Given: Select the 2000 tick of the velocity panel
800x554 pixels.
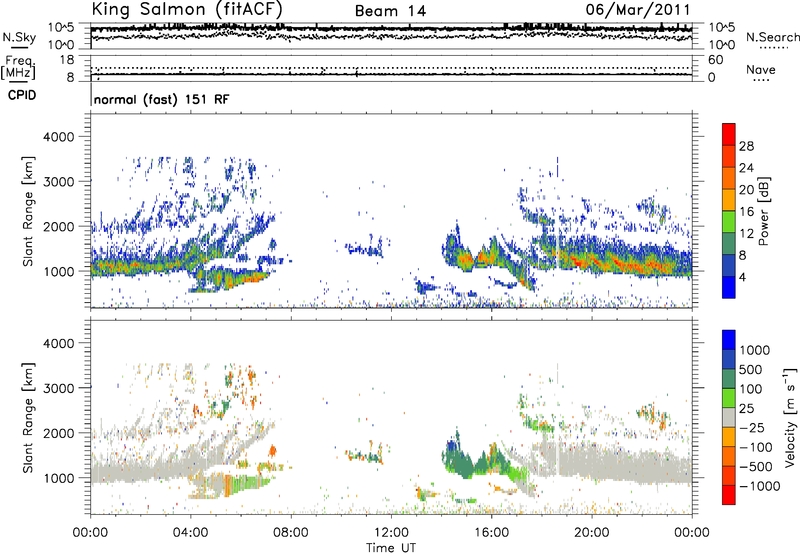Looking at the screenshot, I should [59, 433].
